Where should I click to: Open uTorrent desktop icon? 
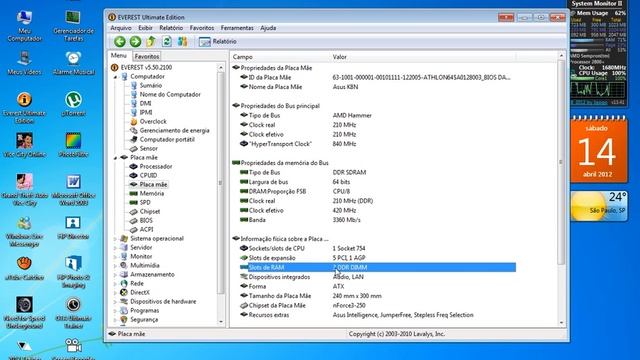pos(73,104)
